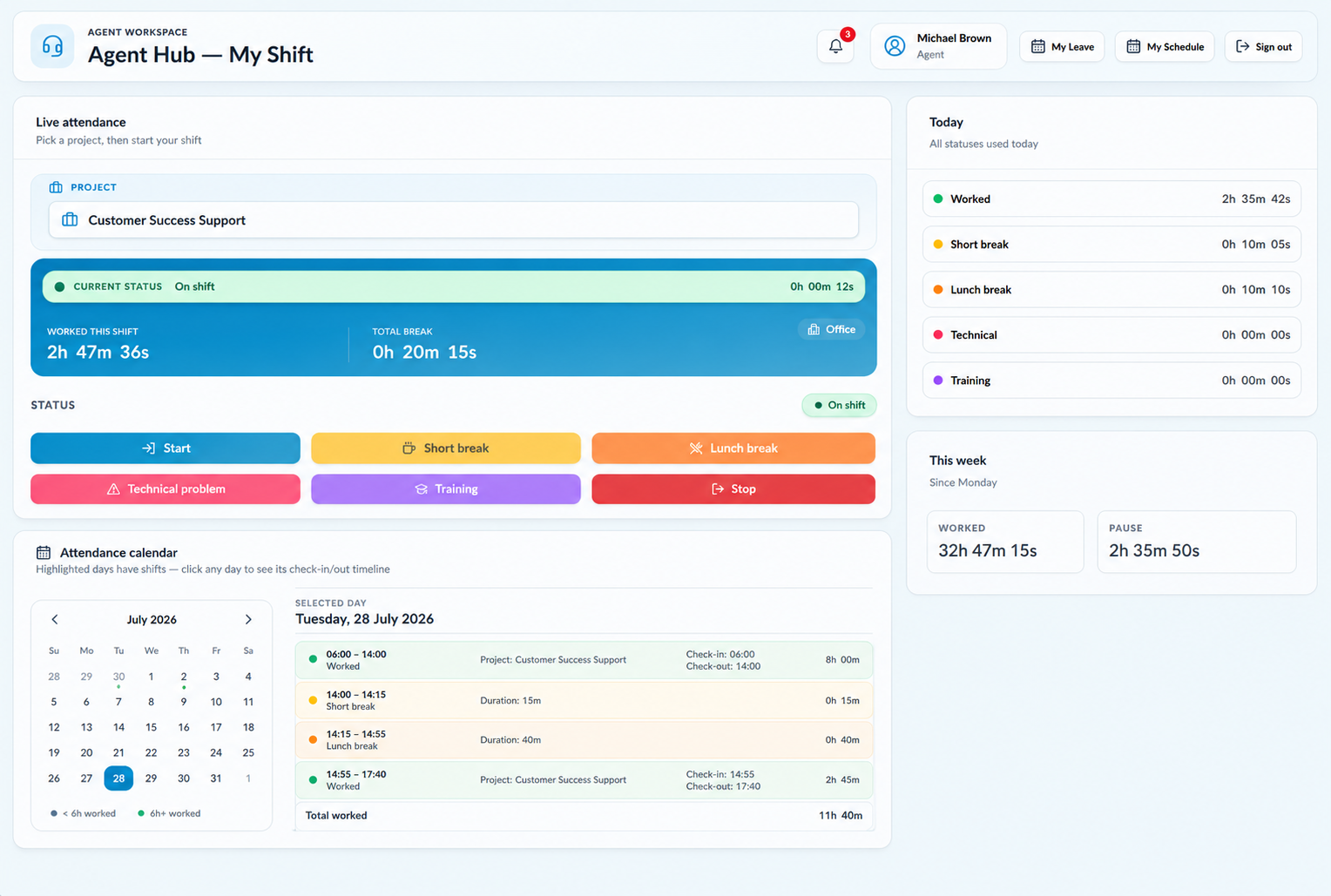Switch status to Short break
The image size is (1331, 896).
pos(446,448)
